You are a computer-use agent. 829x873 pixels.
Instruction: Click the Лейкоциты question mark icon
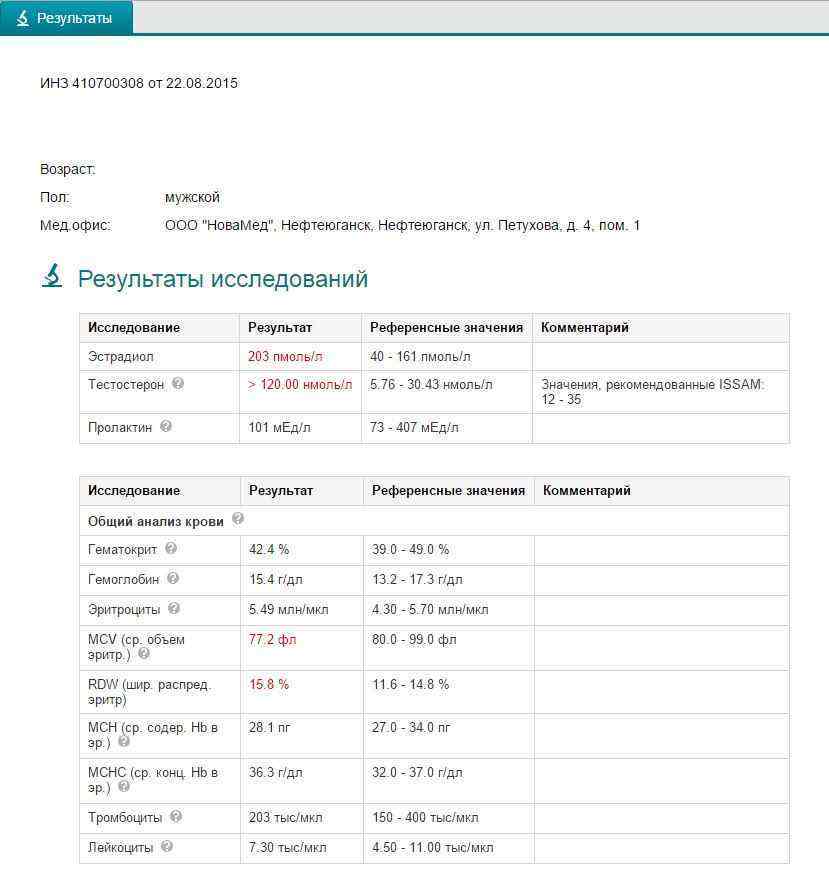pyautogui.click(x=167, y=846)
